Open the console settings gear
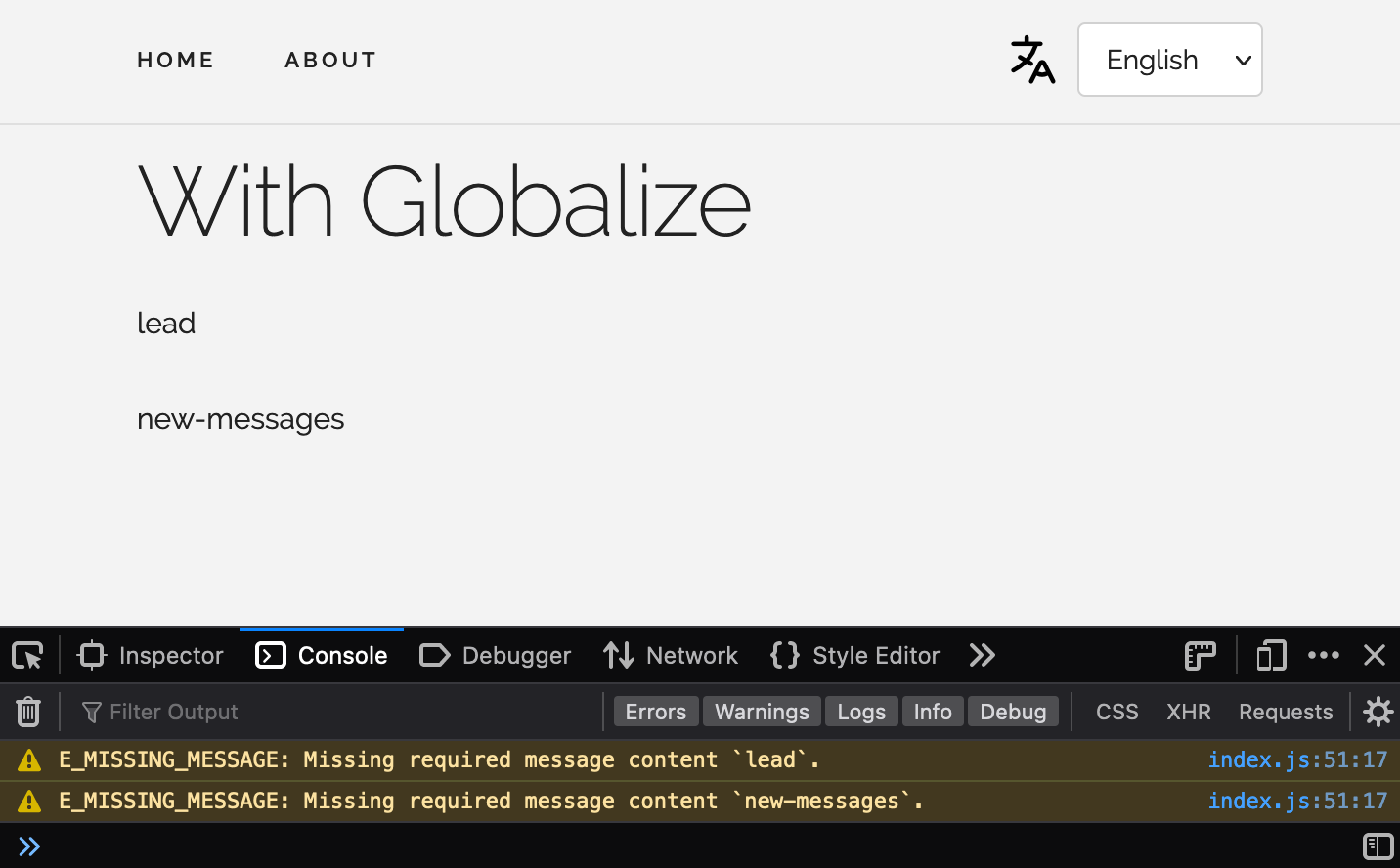Viewport: 1400px width, 868px height. coord(1378,712)
